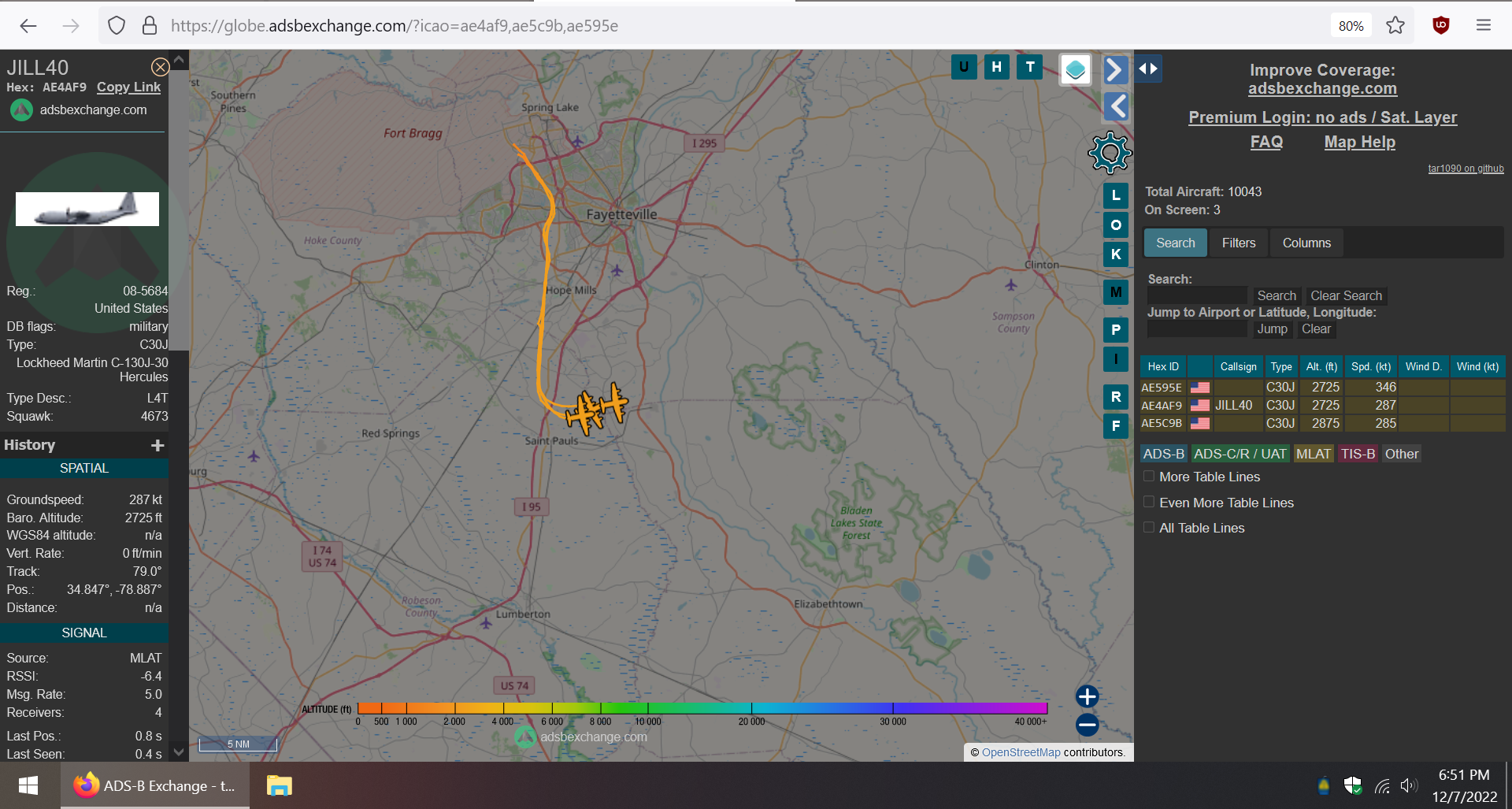The width and height of the screenshot is (1512, 809).
Task: Sort table by Hex ID column
Action: click(1163, 366)
